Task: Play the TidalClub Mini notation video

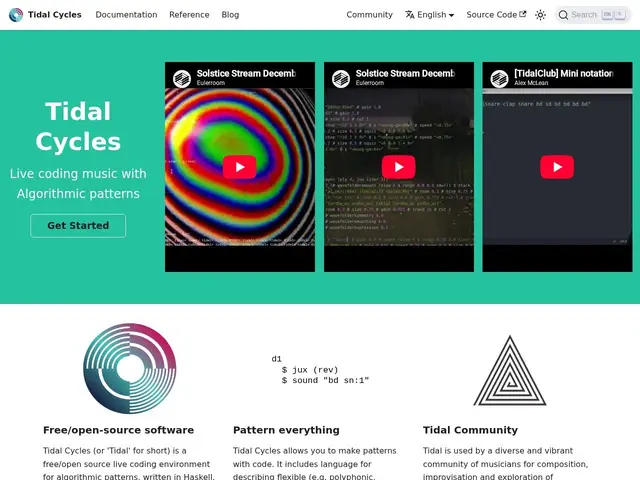Action: point(557,167)
